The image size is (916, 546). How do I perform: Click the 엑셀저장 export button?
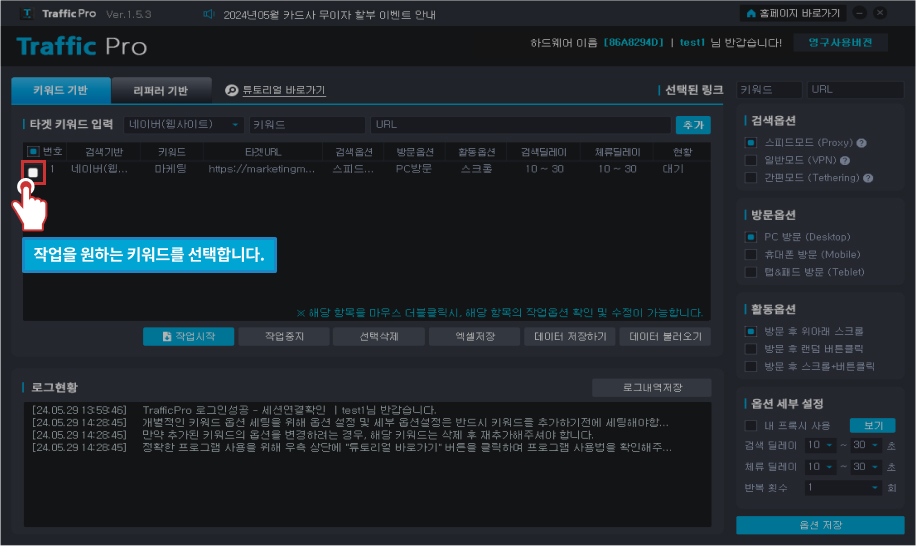[x=474, y=336]
